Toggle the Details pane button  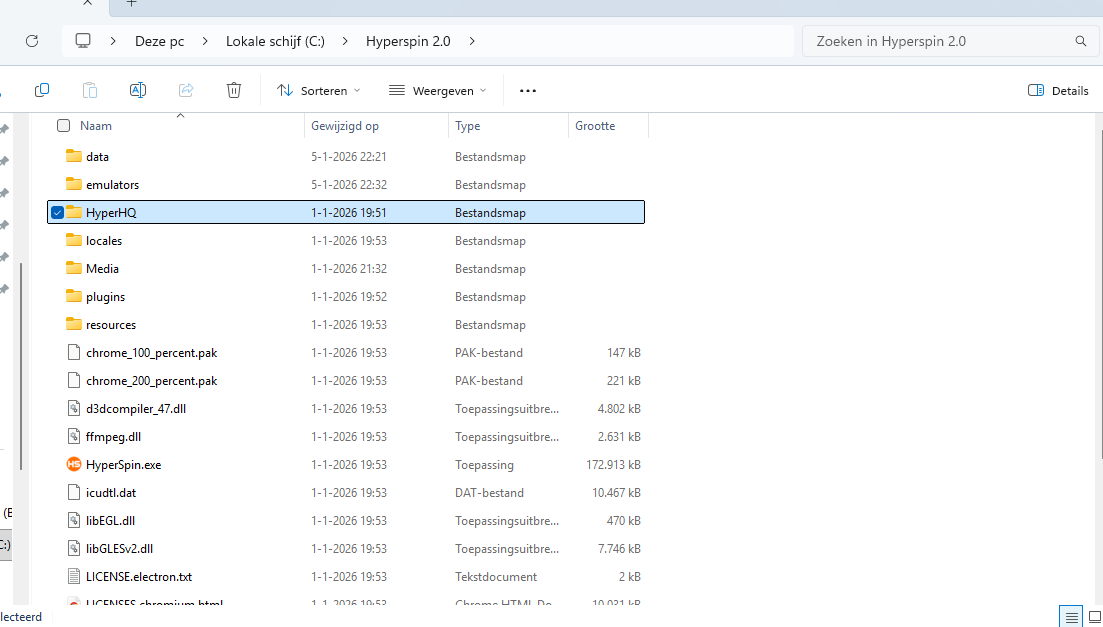pos(1058,90)
